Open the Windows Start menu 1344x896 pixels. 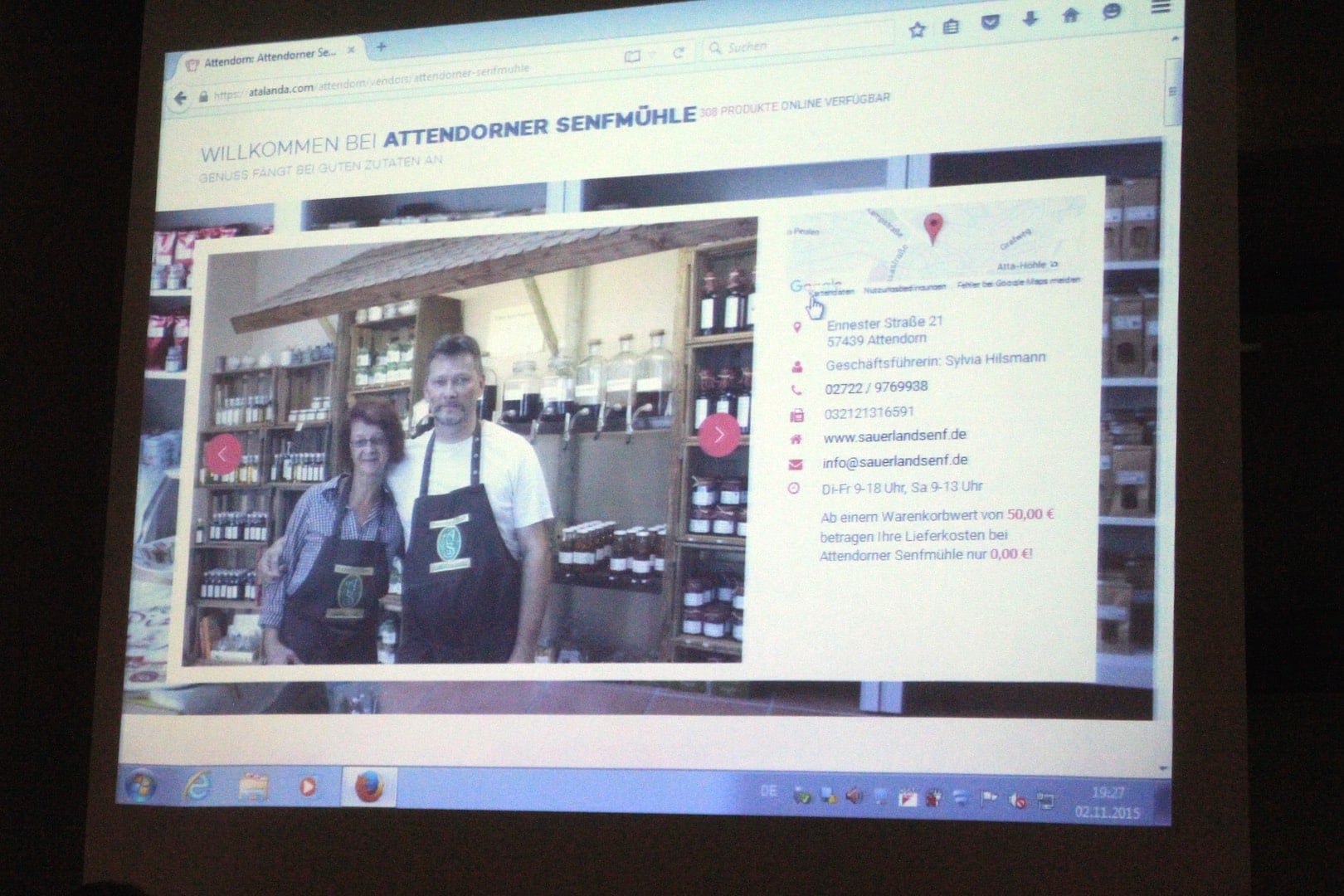tap(139, 785)
